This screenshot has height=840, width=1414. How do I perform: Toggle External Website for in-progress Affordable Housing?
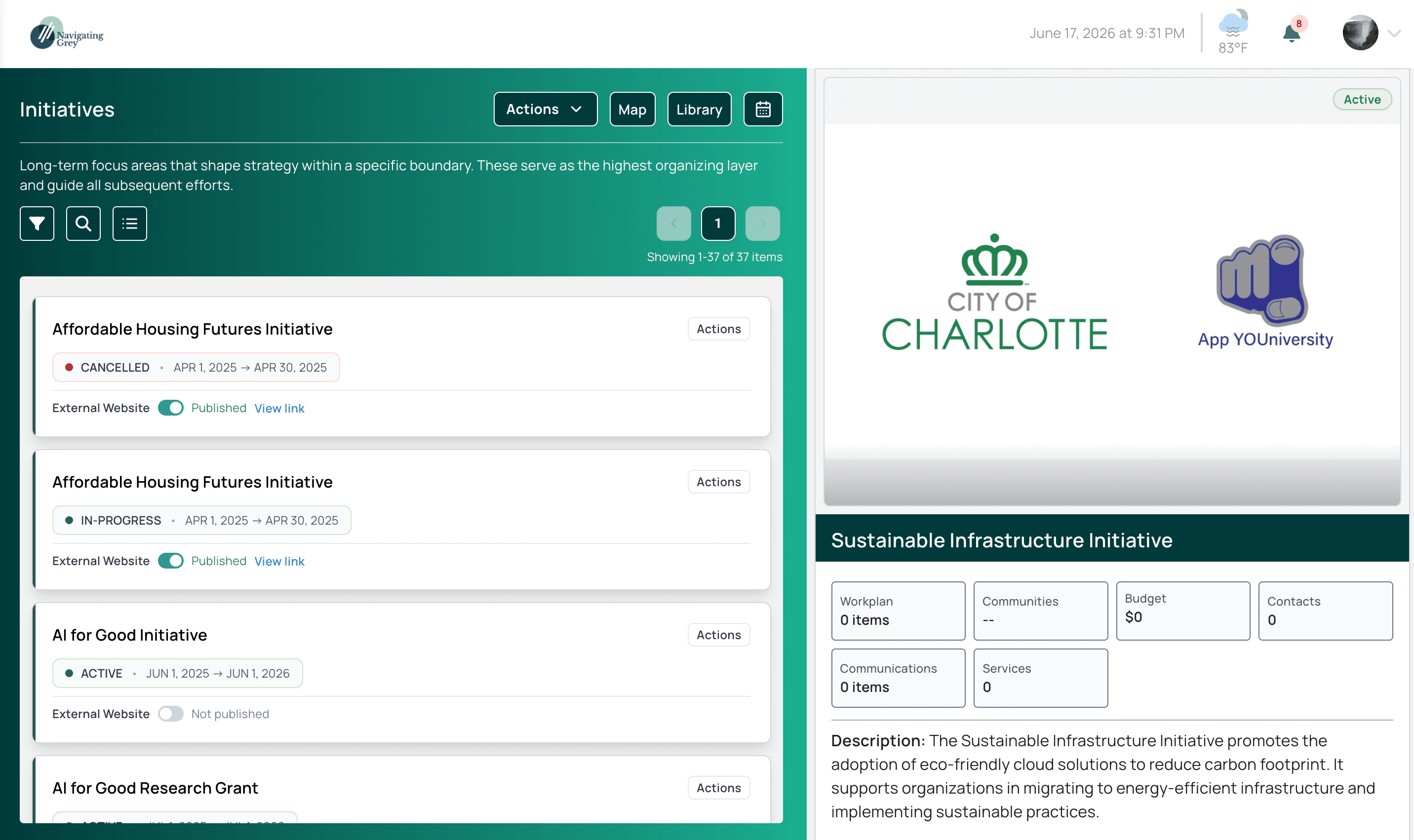(170, 560)
